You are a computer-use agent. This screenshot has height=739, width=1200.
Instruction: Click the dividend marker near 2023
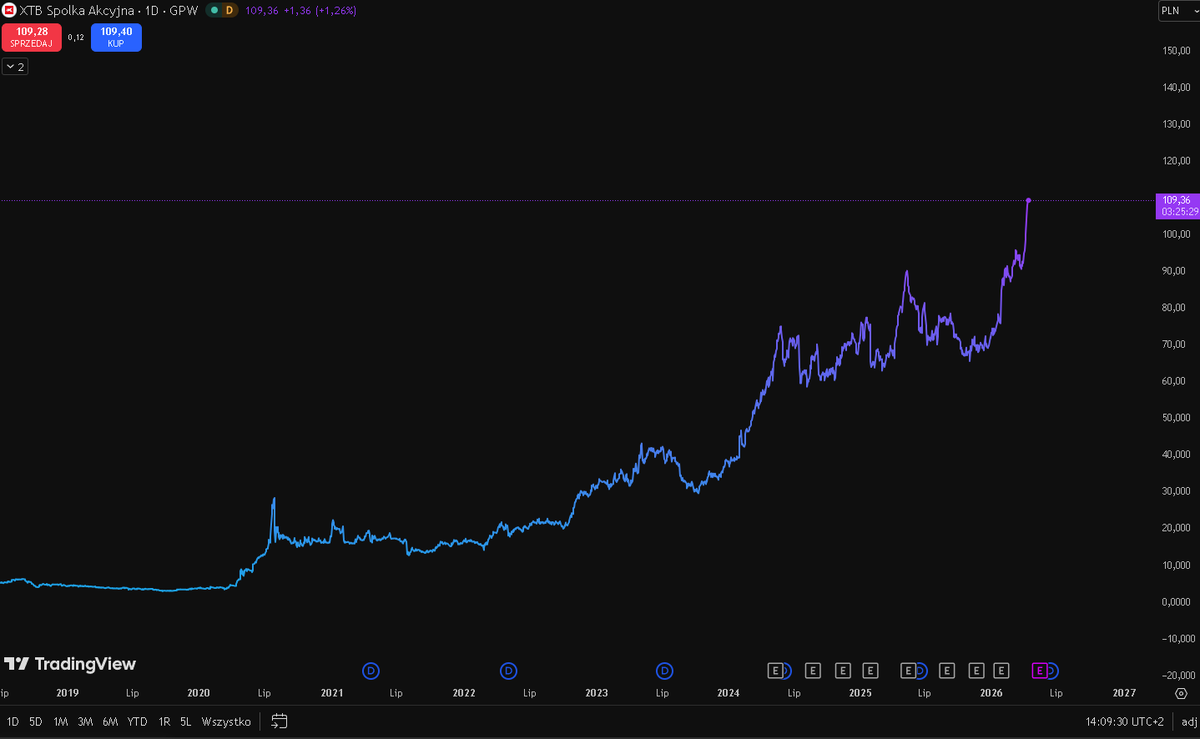tap(664, 670)
